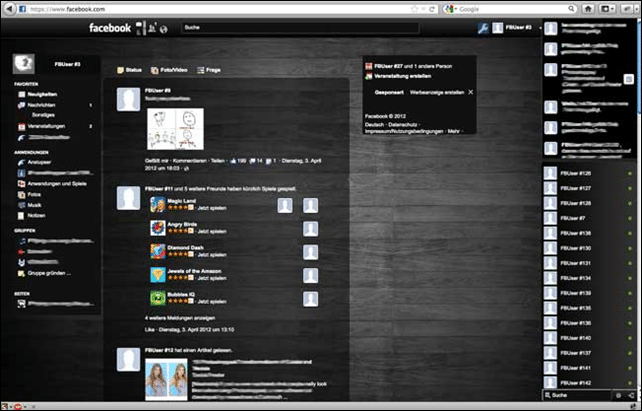Open the wrench settings icon in the header
Image resolution: width=642 pixels, height=411 pixels.
point(483,28)
